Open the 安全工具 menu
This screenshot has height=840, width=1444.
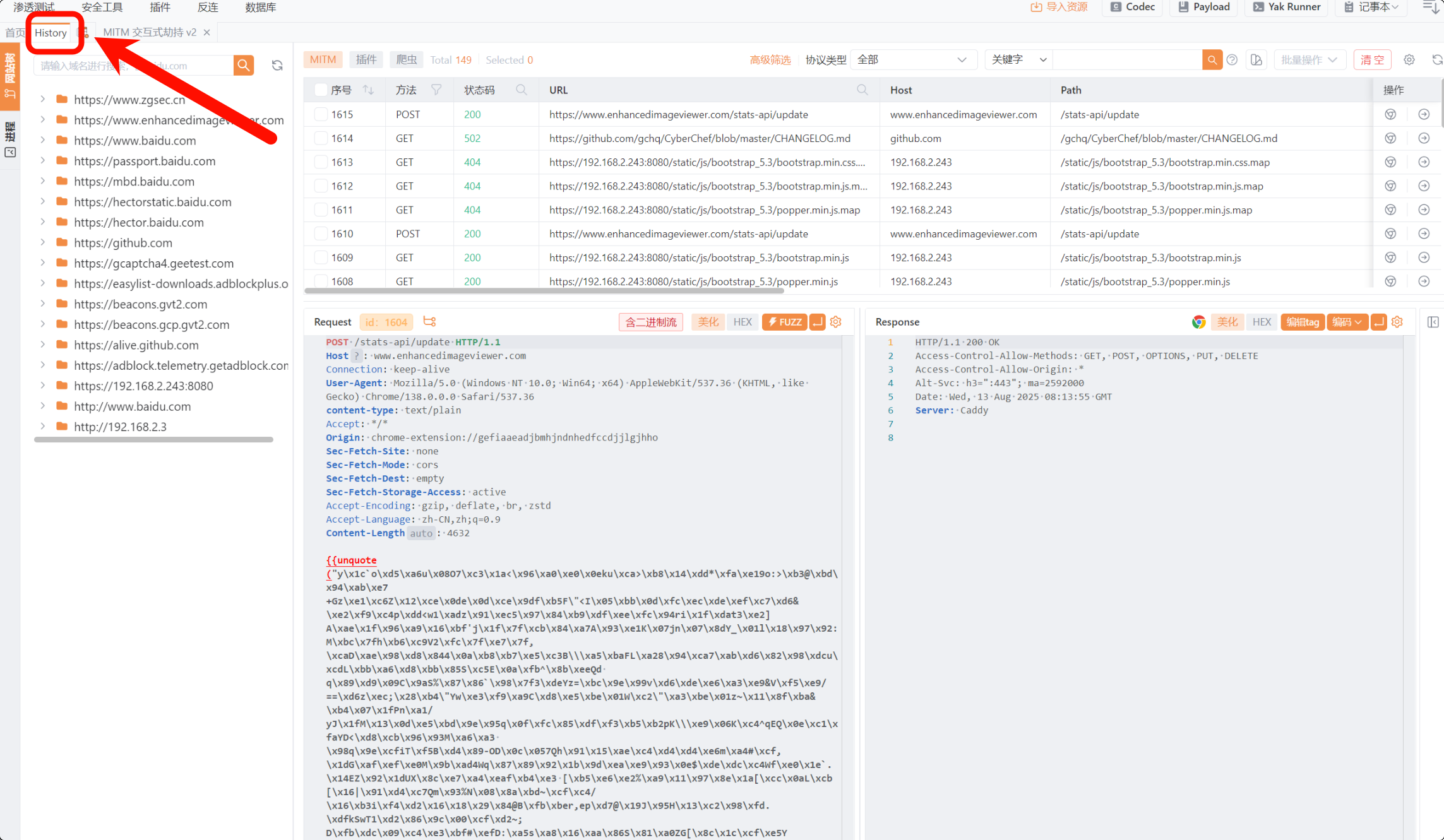tap(102, 7)
